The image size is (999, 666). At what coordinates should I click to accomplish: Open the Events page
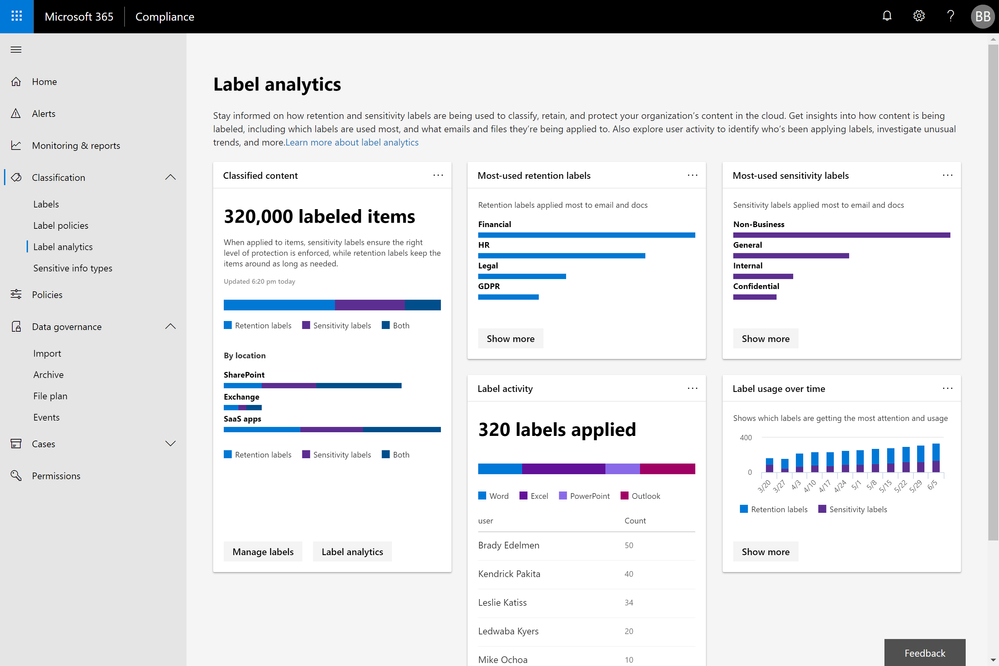coord(47,417)
